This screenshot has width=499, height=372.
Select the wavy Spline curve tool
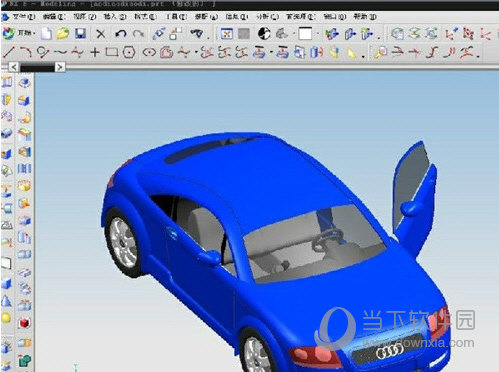(60, 52)
